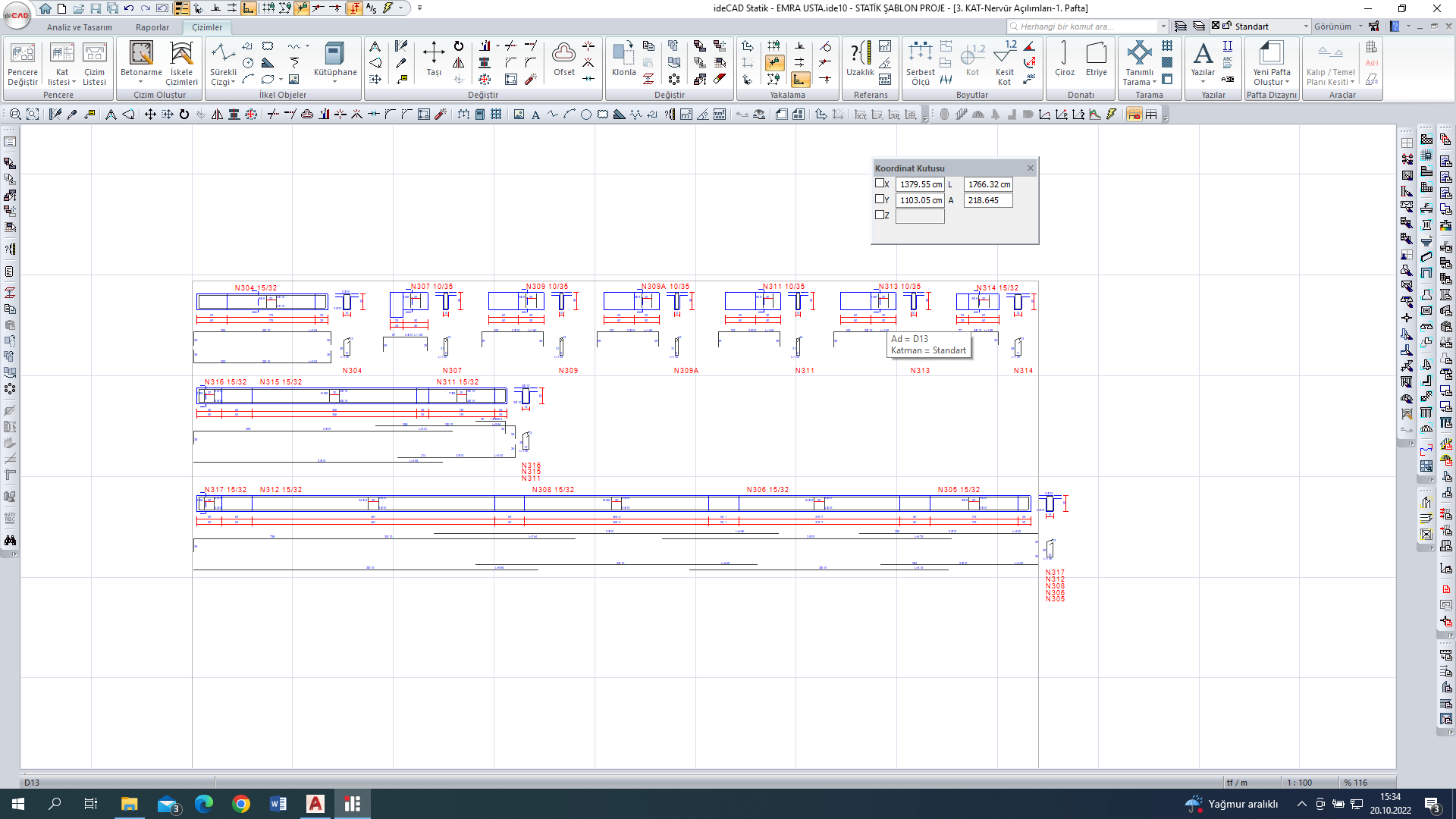Select the text A tool in the second toolbar
1456x819 pixels.
[535, 115]
